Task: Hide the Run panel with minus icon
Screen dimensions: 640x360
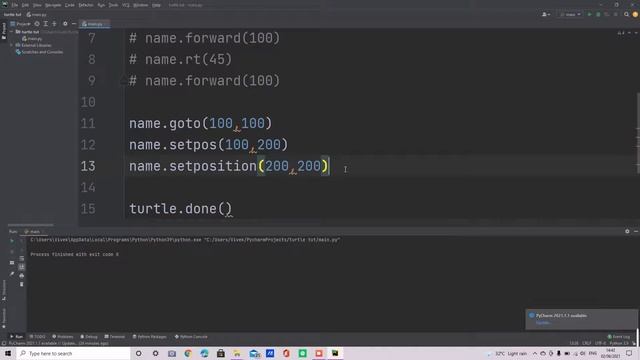Action: click(636, 231)
